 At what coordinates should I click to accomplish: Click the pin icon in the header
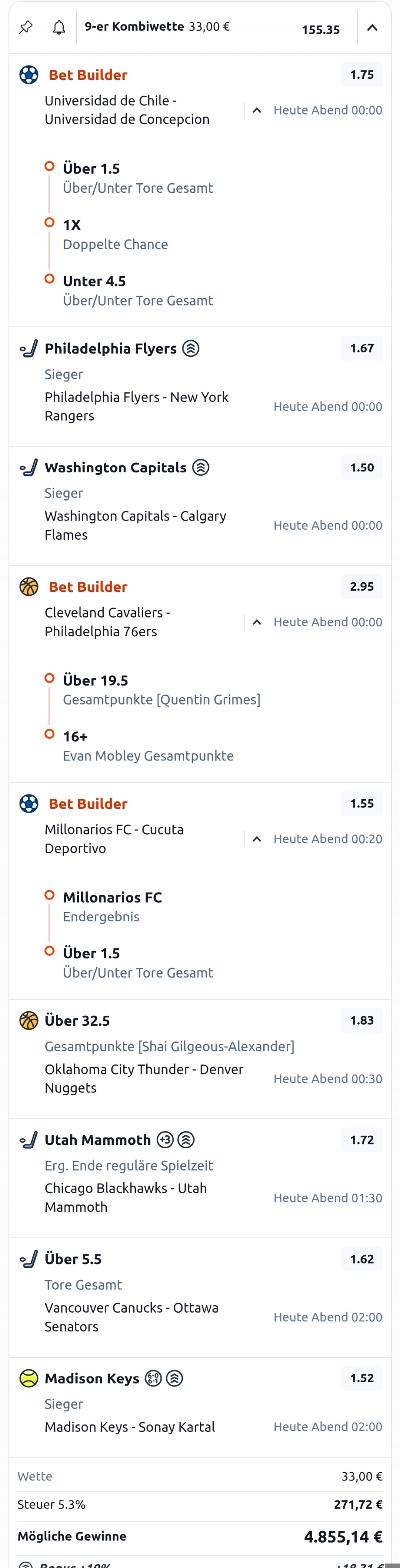pos(25,27)
